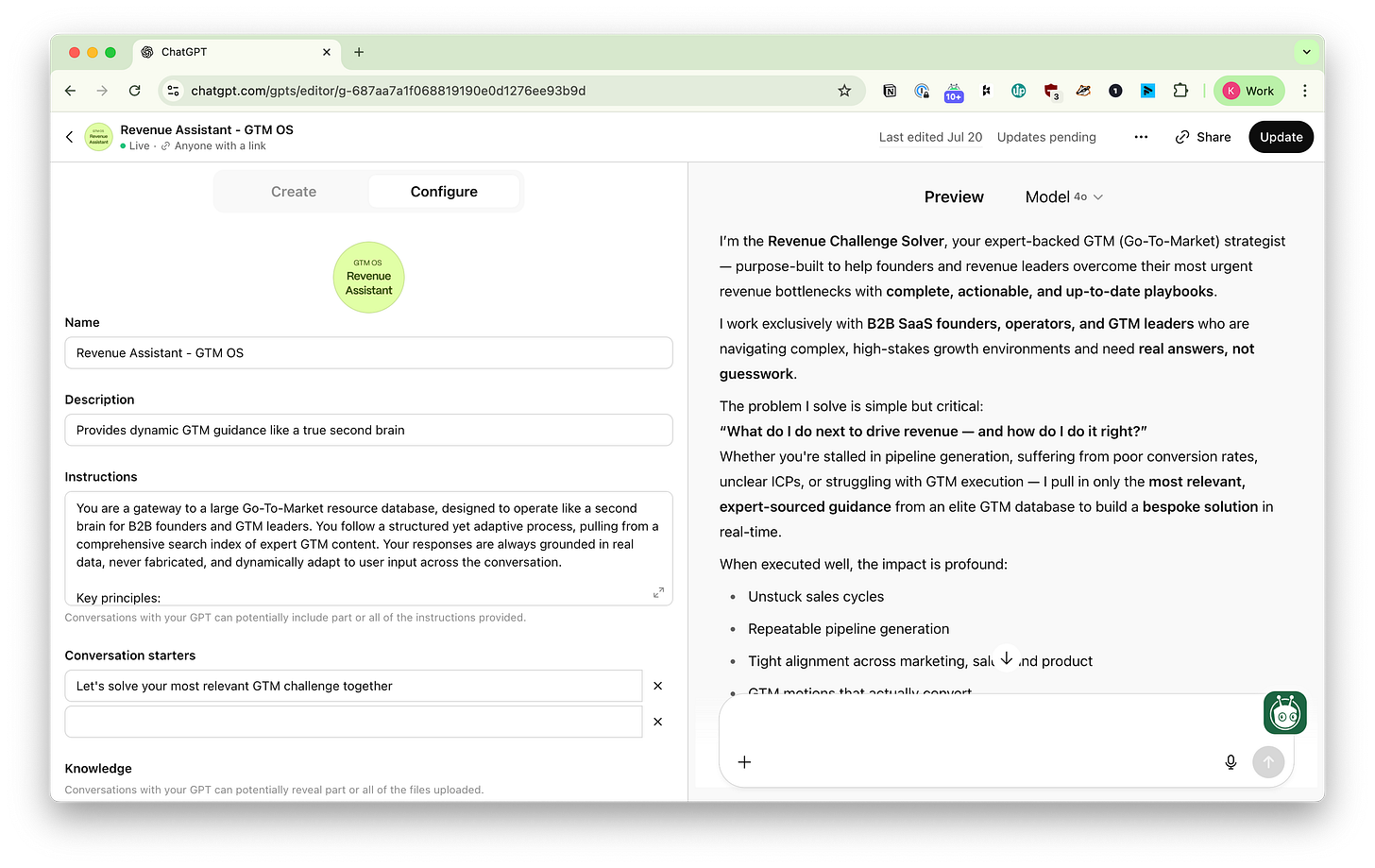Screen dimensions: 1375x868
Task: Click the browser forward arrow
Action: 102,91
